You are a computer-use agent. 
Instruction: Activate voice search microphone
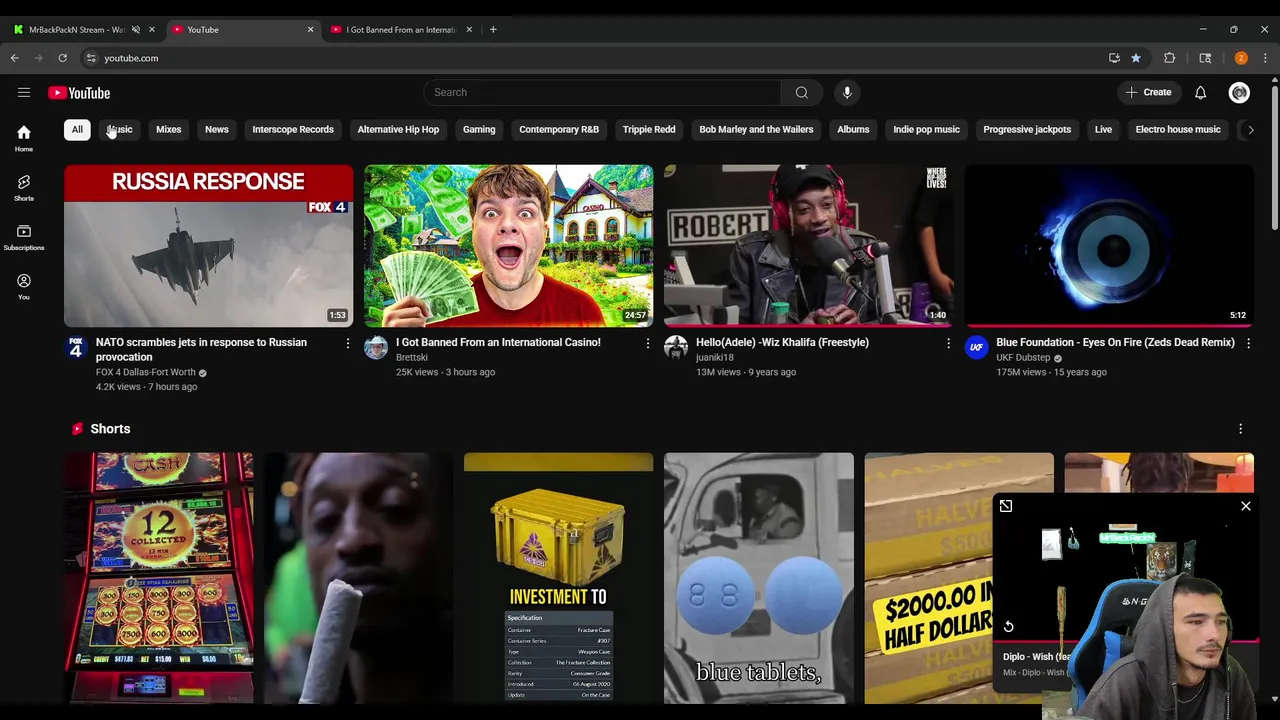[847, 92]
